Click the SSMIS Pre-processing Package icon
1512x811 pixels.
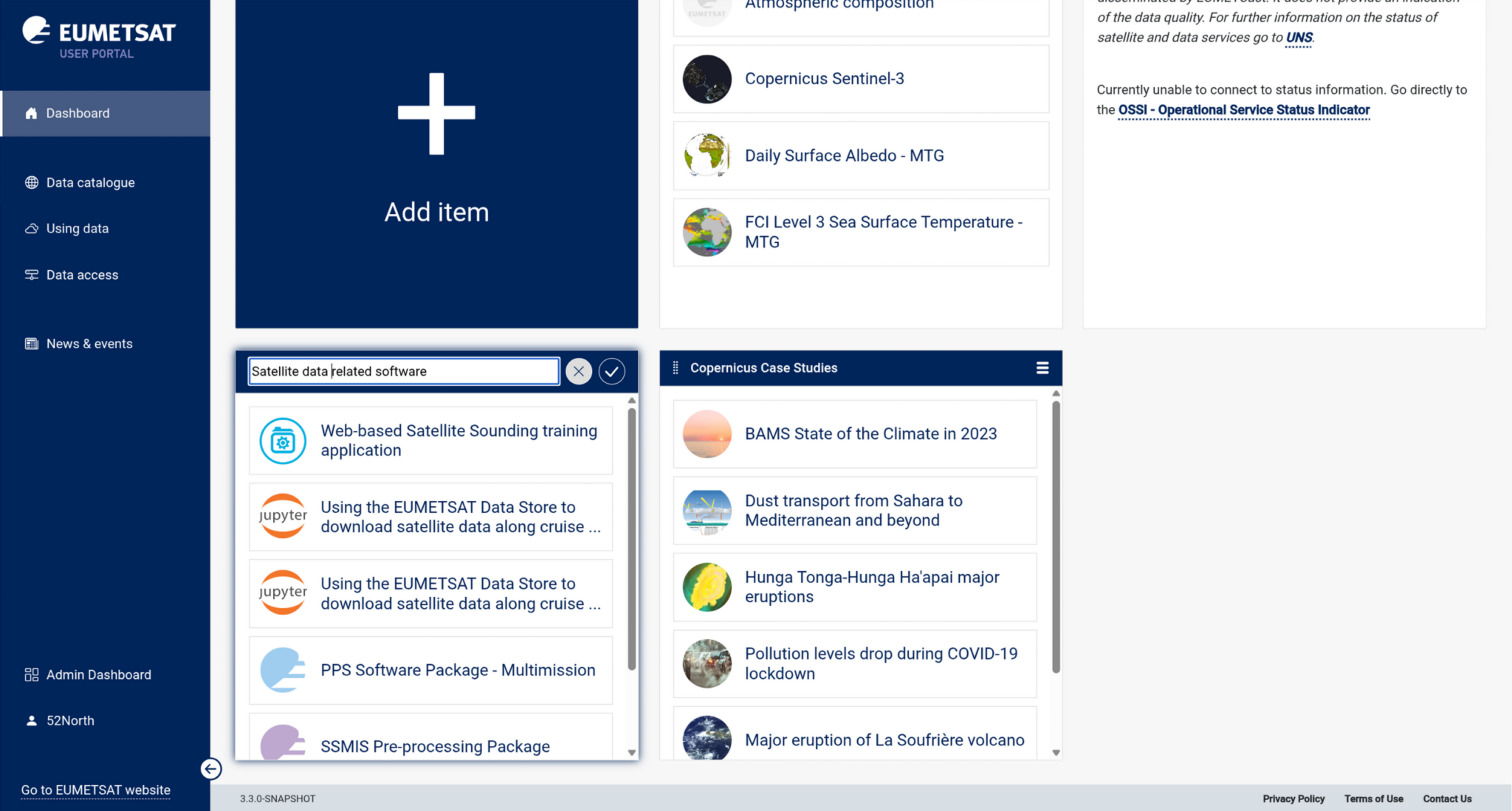(x=283, y=742)
